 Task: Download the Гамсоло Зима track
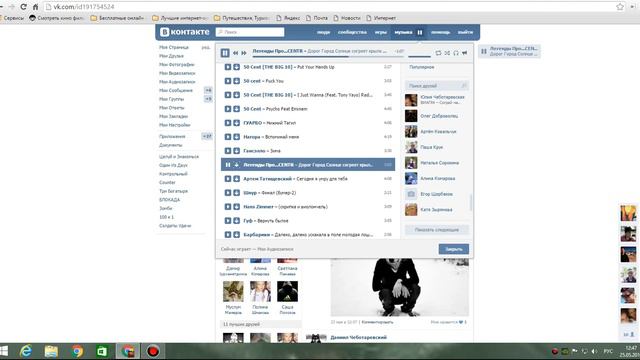coord(236,151)
